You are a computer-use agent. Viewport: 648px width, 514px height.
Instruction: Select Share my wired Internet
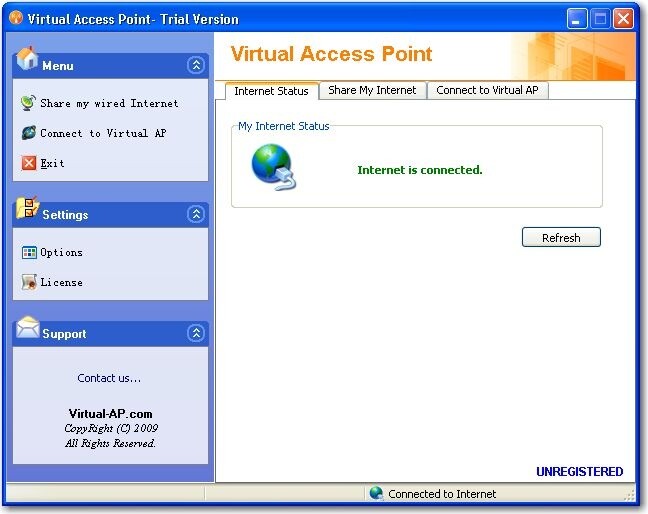(x=109, y=103)
